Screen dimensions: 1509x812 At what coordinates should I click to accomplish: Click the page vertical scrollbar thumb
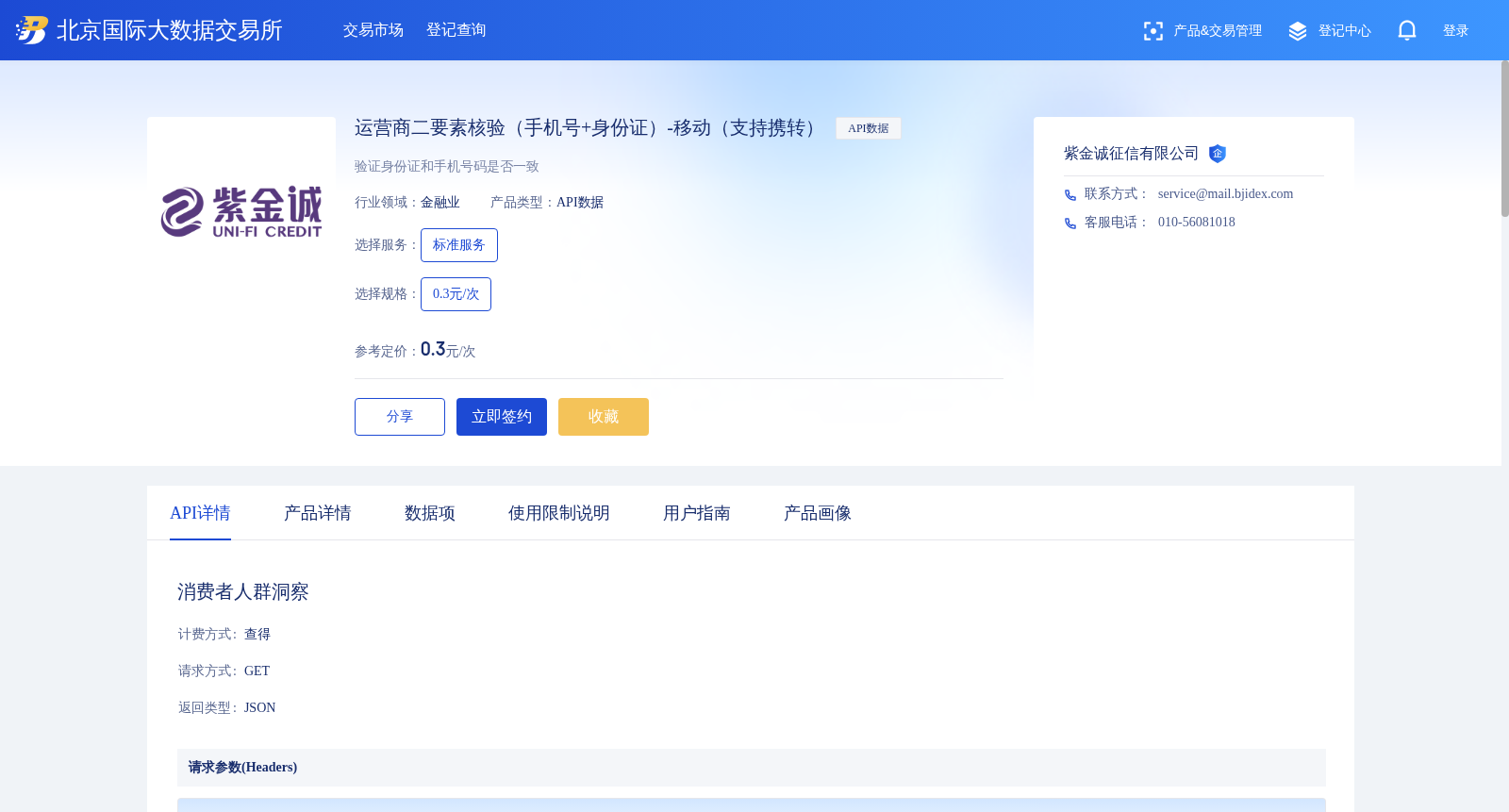click(1505, 139)
